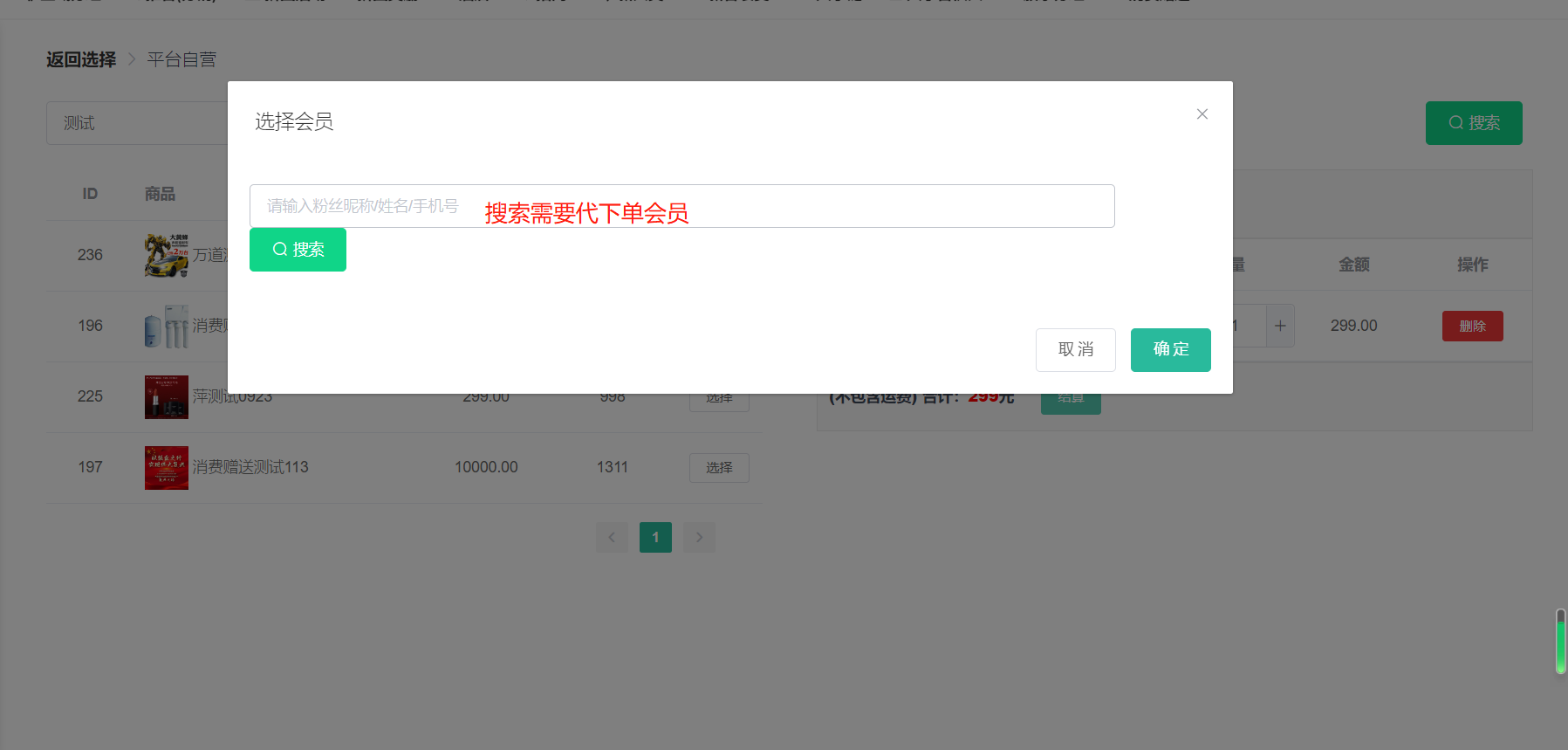Open thumbnail of product 225

click(166, 396)
